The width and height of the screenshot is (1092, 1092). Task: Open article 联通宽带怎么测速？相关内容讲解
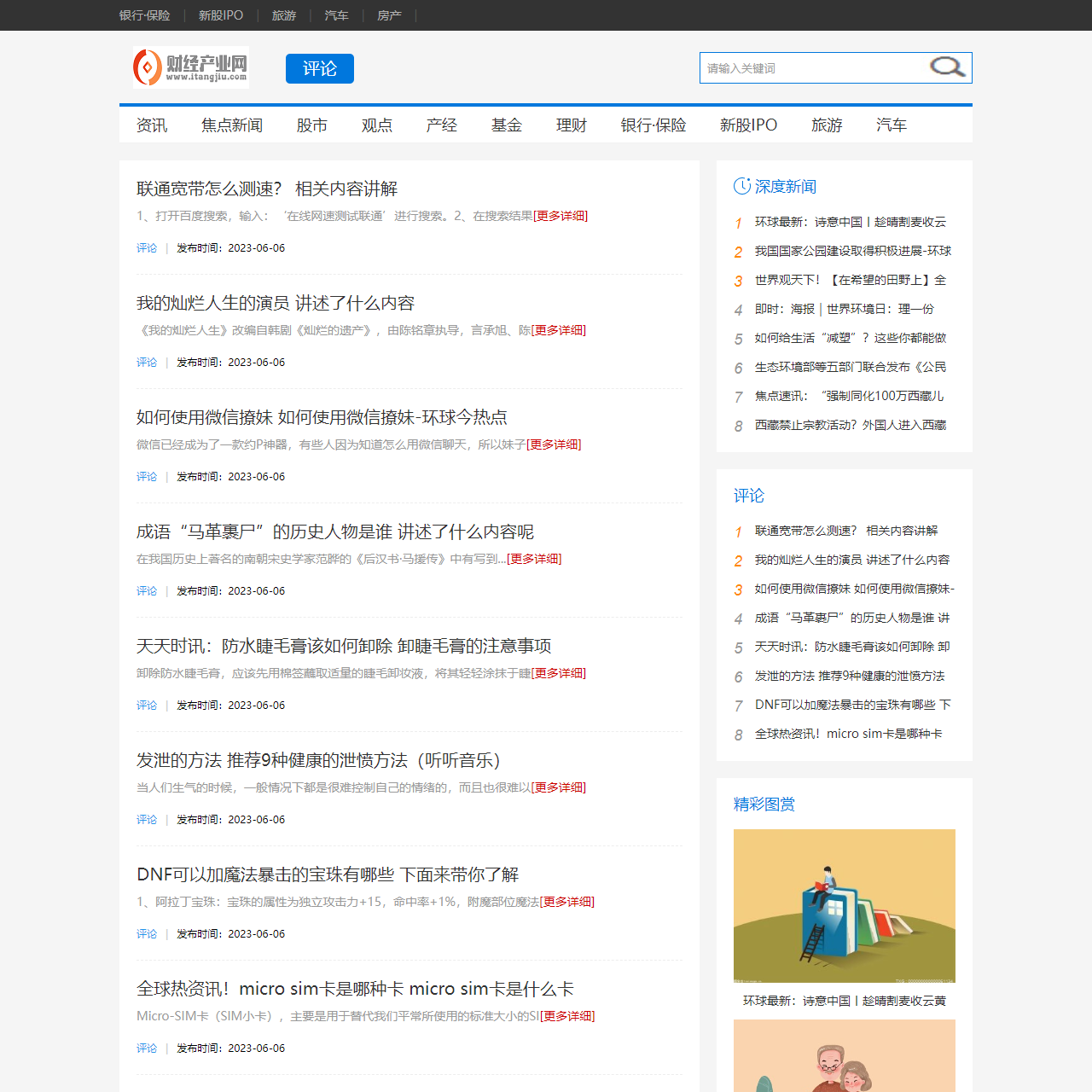click(x=268, y=188)
